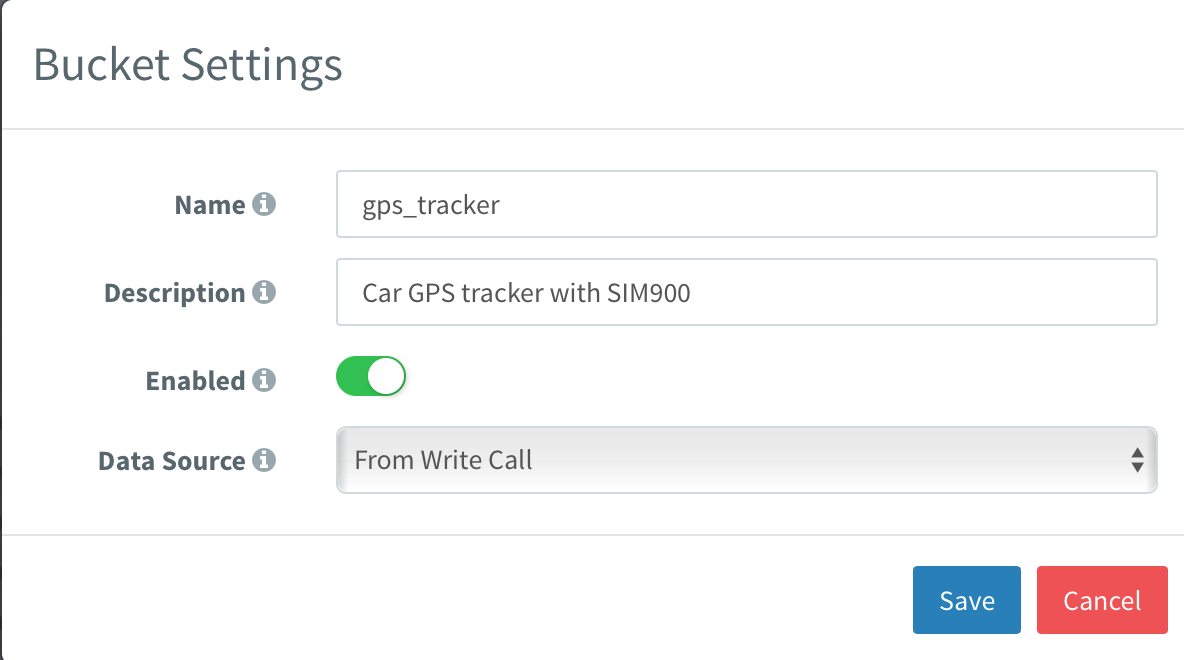Image resolution: width=1184 pixels, height=660 pixels.
Task: Click the info icon next to Description
Action: 265,291
